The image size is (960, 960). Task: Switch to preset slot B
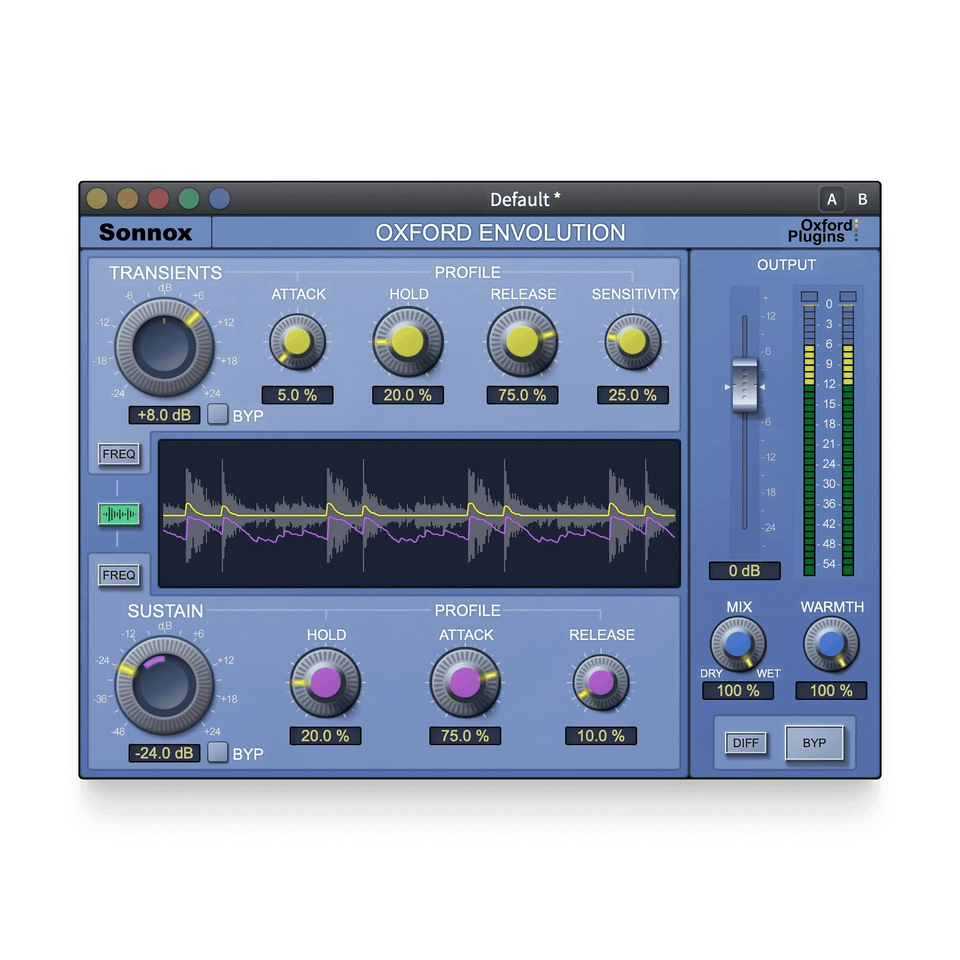click(x=863, y=199)
